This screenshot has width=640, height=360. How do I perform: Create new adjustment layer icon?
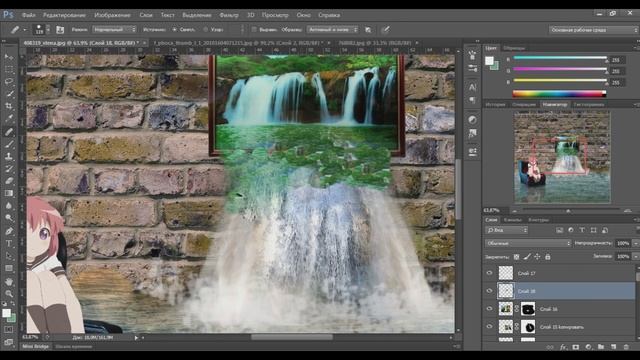(588, 347)
